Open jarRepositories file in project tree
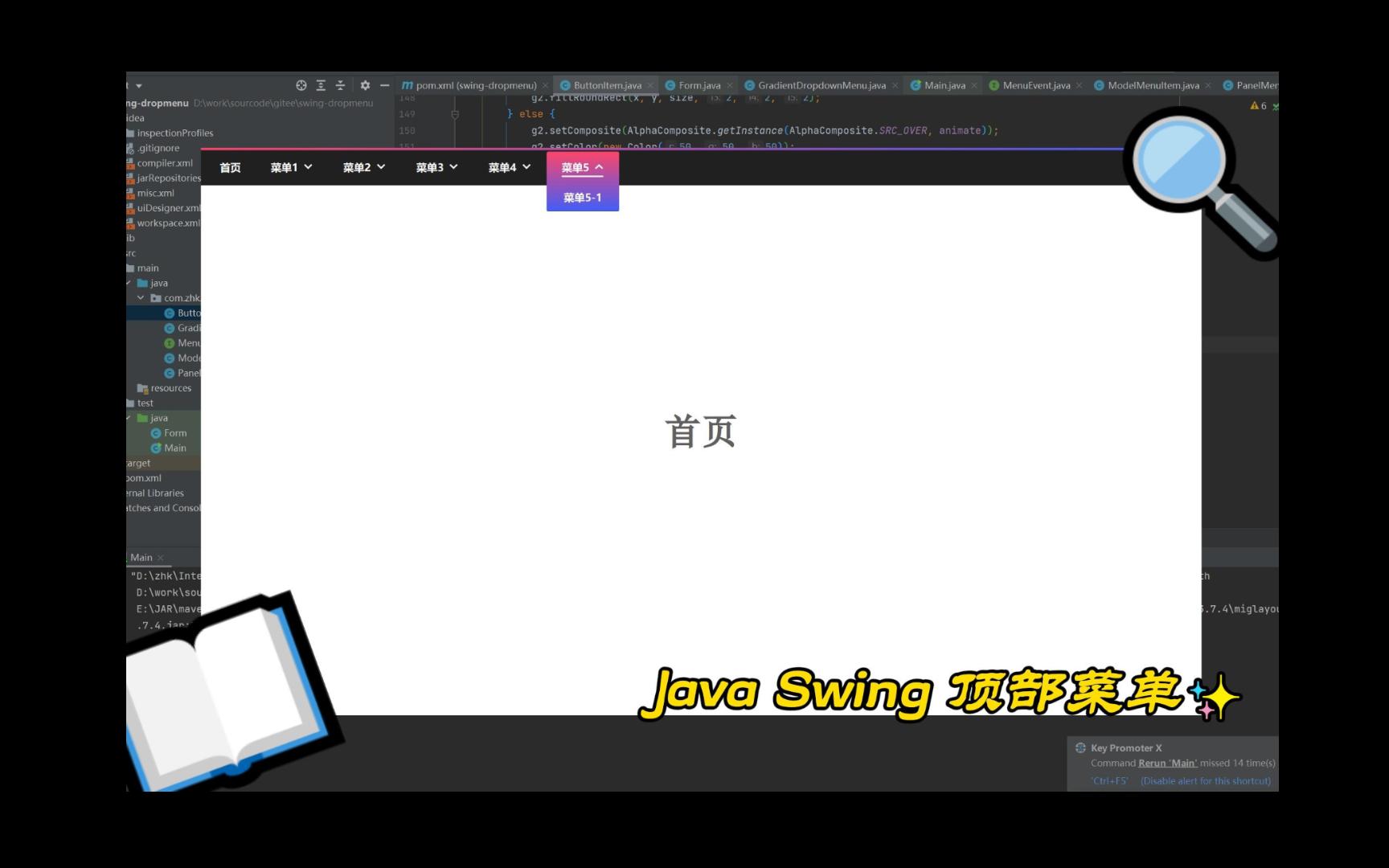This screenshot has width=1389, height=868. pyautogui.click(x=163, y=178)
